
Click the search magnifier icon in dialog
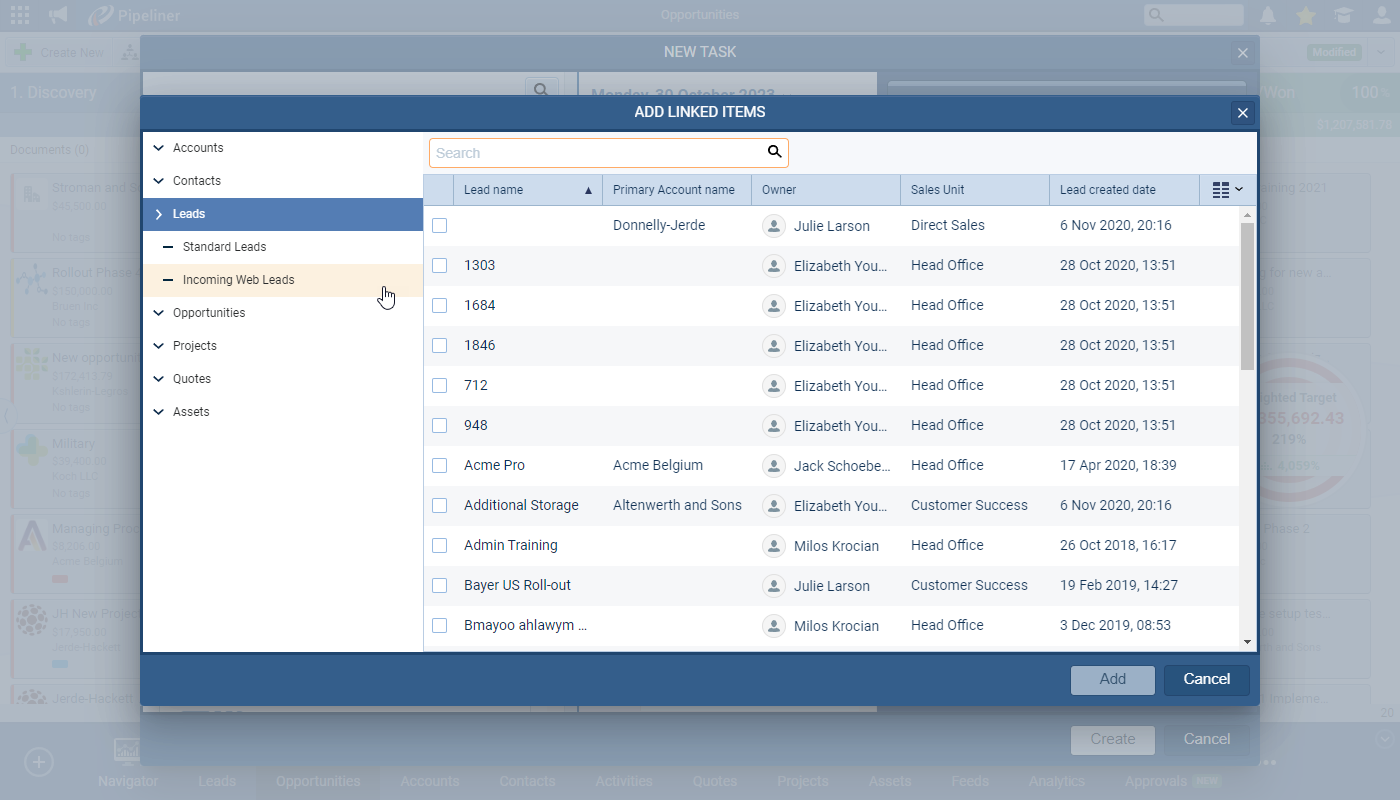coord(774,152)
